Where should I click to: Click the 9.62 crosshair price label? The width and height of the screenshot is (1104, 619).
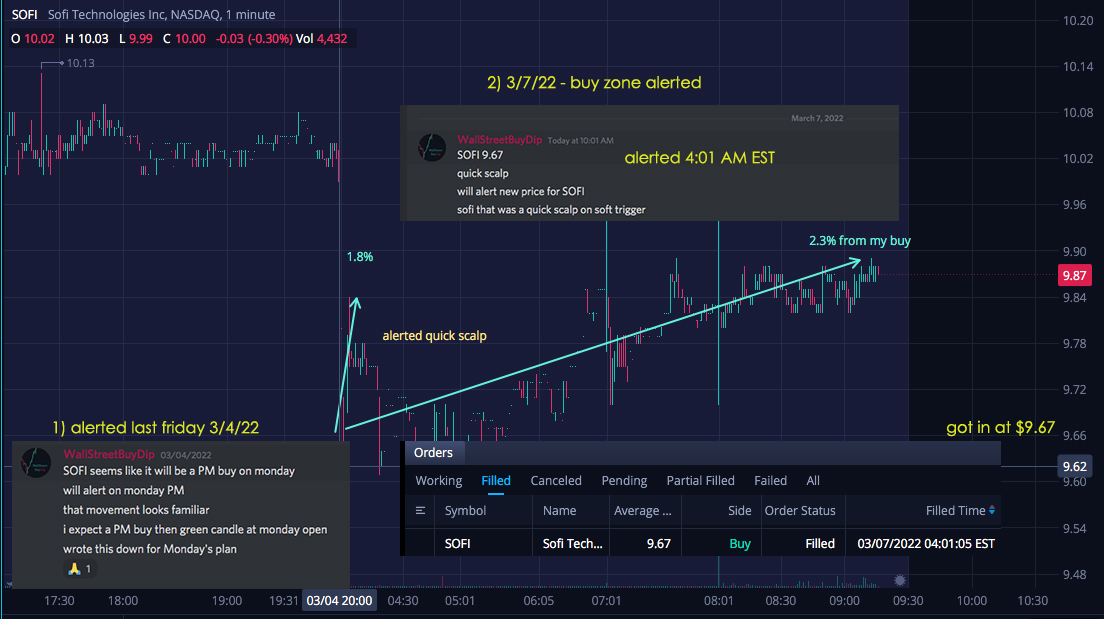click(x=1074, y=466)
